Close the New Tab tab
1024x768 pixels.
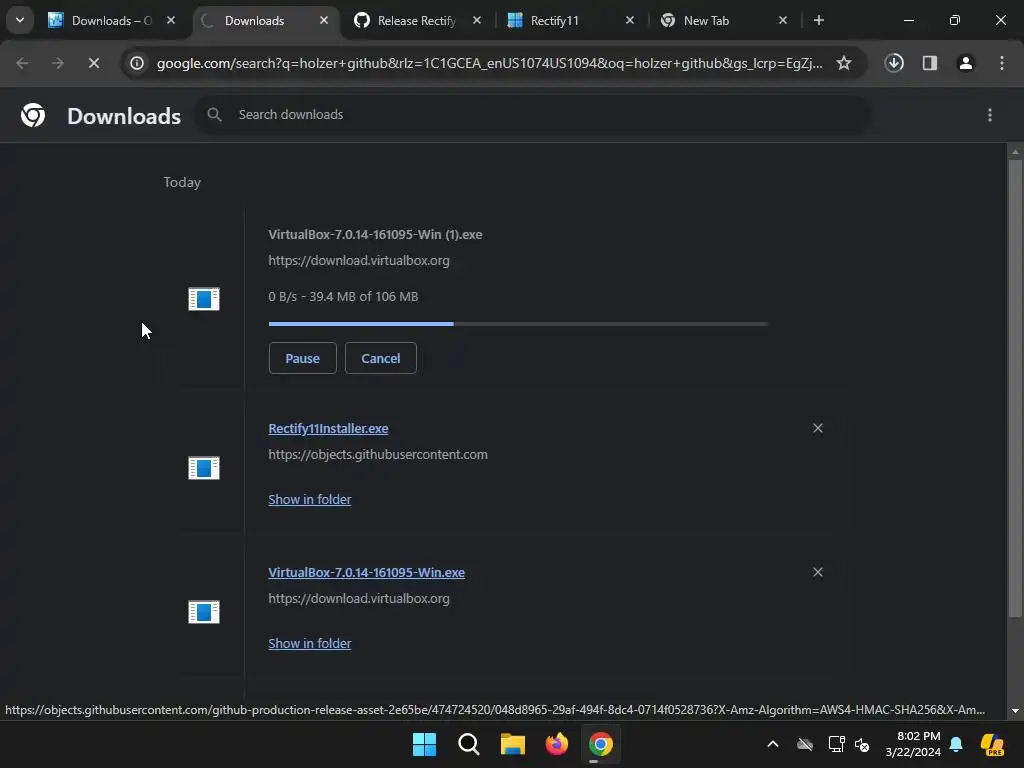783,20
